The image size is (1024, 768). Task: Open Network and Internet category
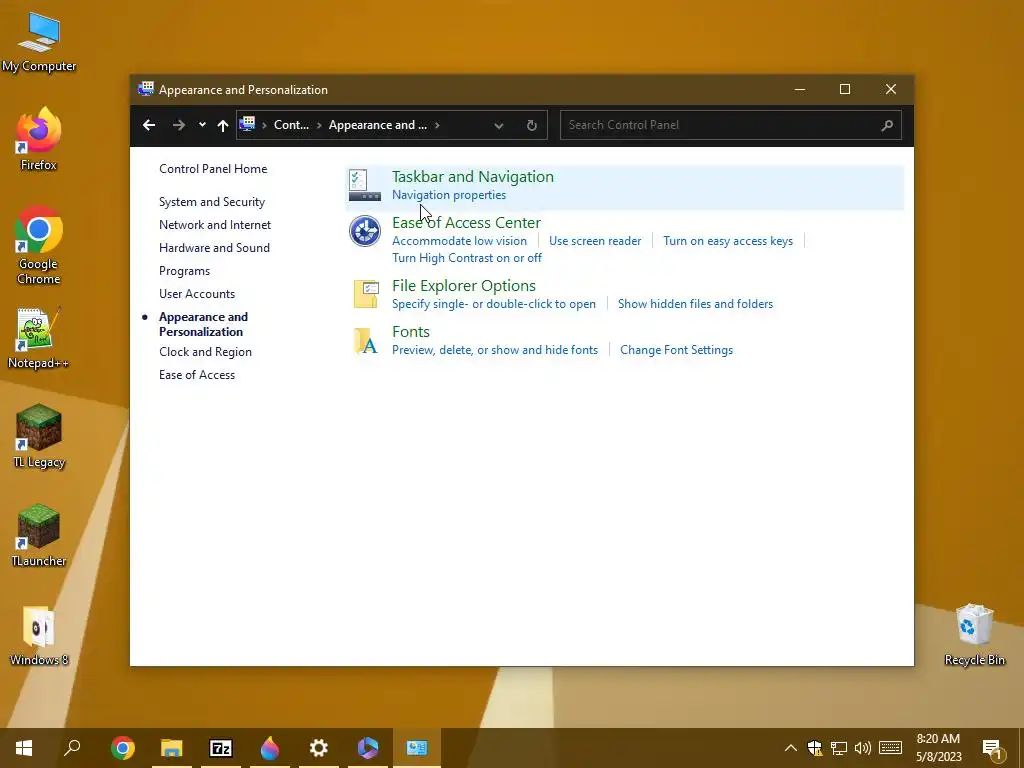pyautogui.click(x=215, y=225)
